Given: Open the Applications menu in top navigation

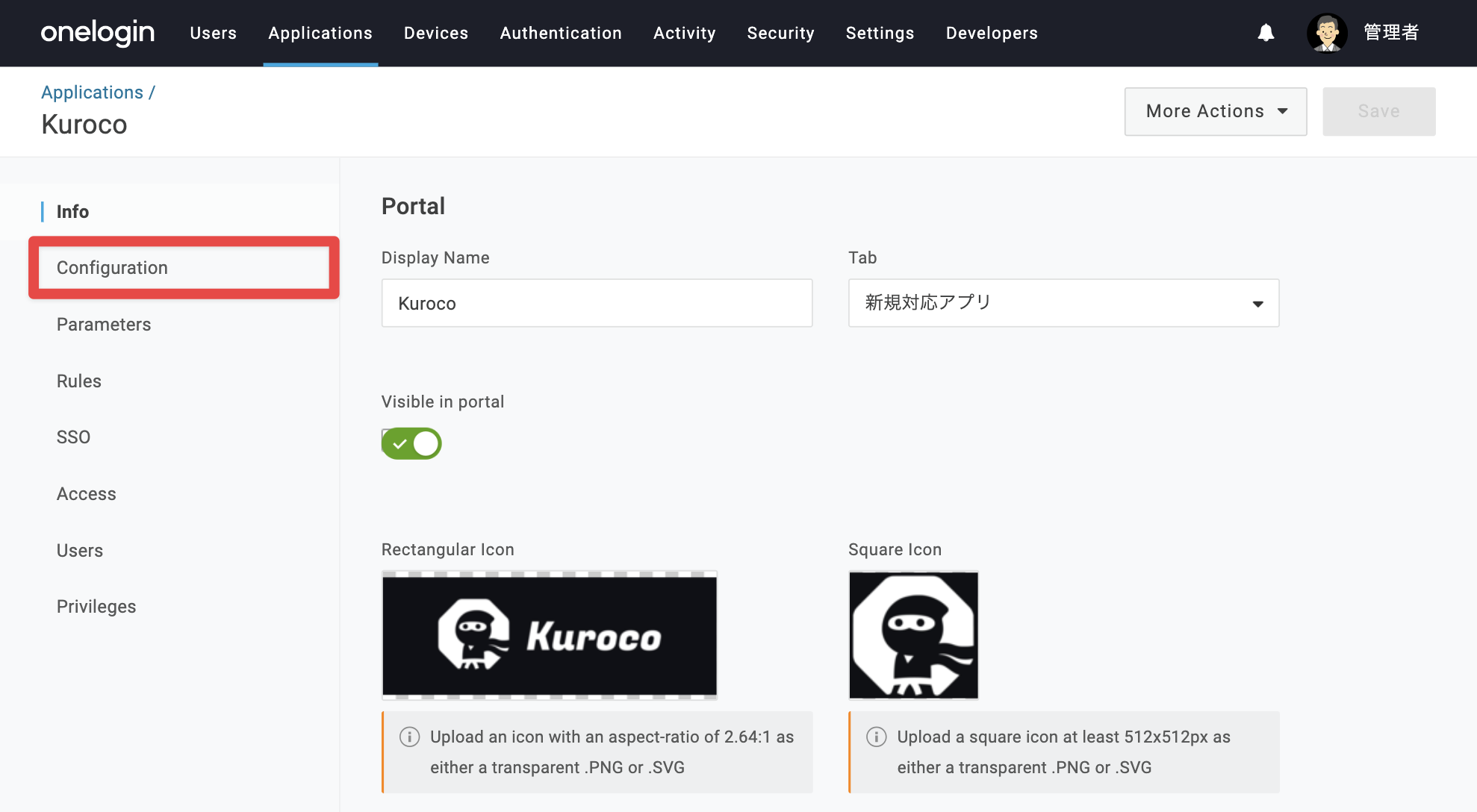Looking at the screenshot, I should click(x=320, y=33).
